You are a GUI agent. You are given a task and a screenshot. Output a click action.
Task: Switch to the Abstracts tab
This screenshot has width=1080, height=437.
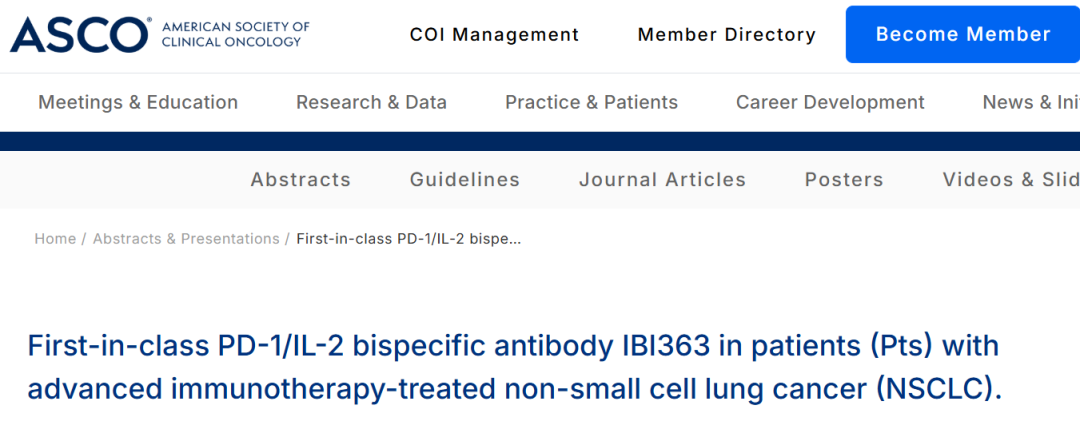point(300,180)
